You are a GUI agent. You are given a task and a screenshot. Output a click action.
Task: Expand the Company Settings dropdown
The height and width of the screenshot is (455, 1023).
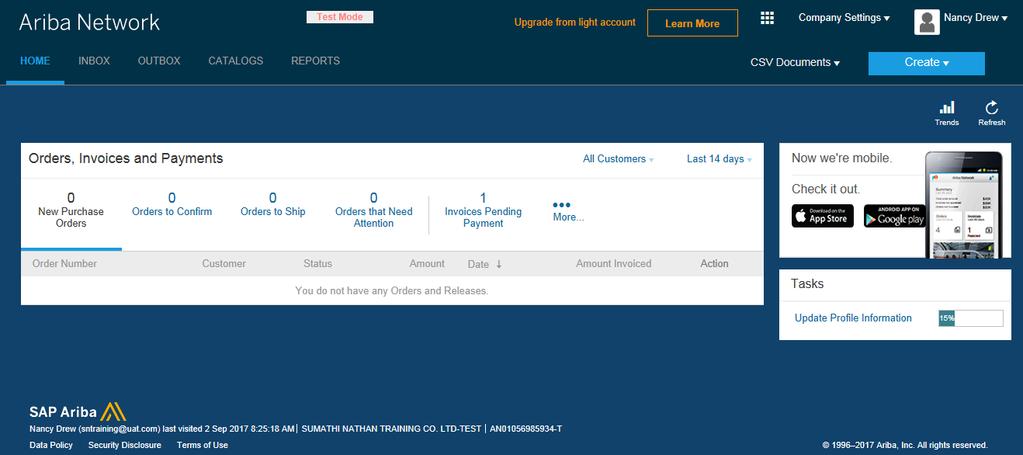(x=844, y=18)
